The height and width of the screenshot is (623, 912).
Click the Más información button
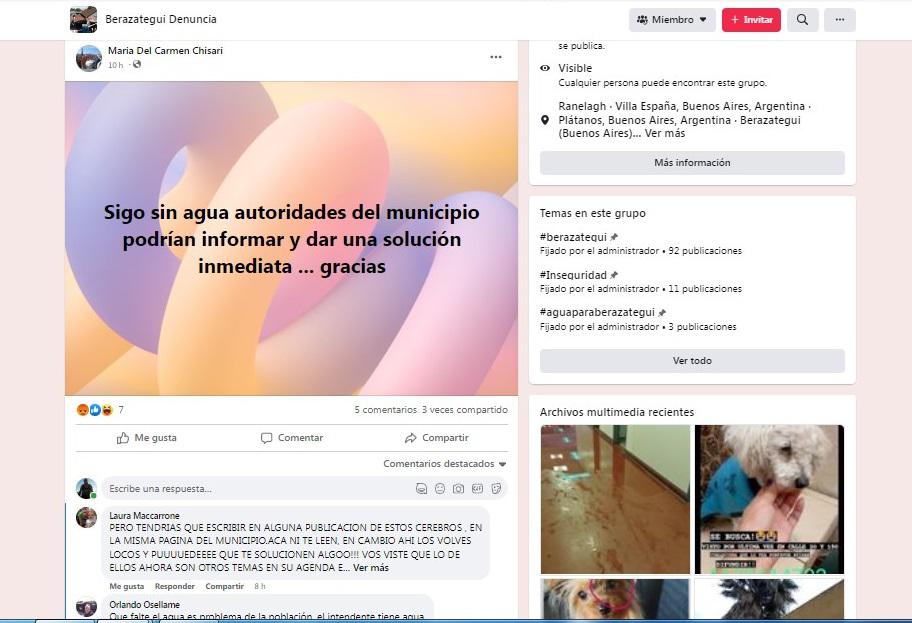pos(692,163)
